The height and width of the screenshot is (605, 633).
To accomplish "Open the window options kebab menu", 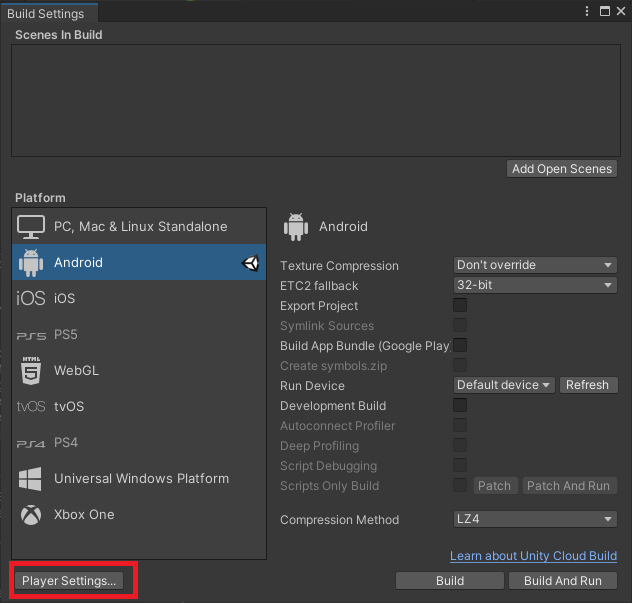I will pyautogui.click(x=587, y=11).
